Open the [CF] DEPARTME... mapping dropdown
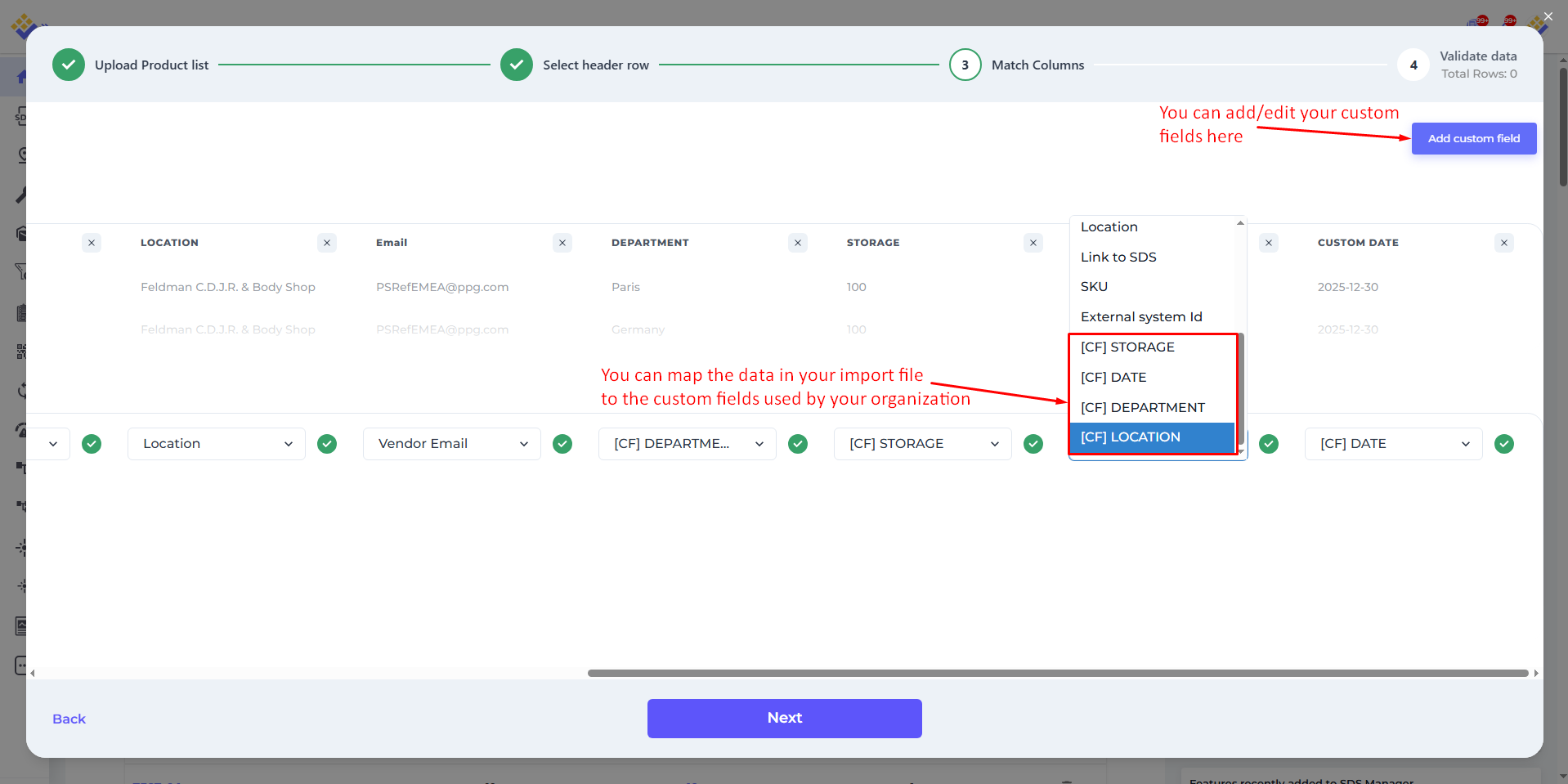The height and width of the screenshot is (784, 1568). pyautogui.click(x=688, y=444)
